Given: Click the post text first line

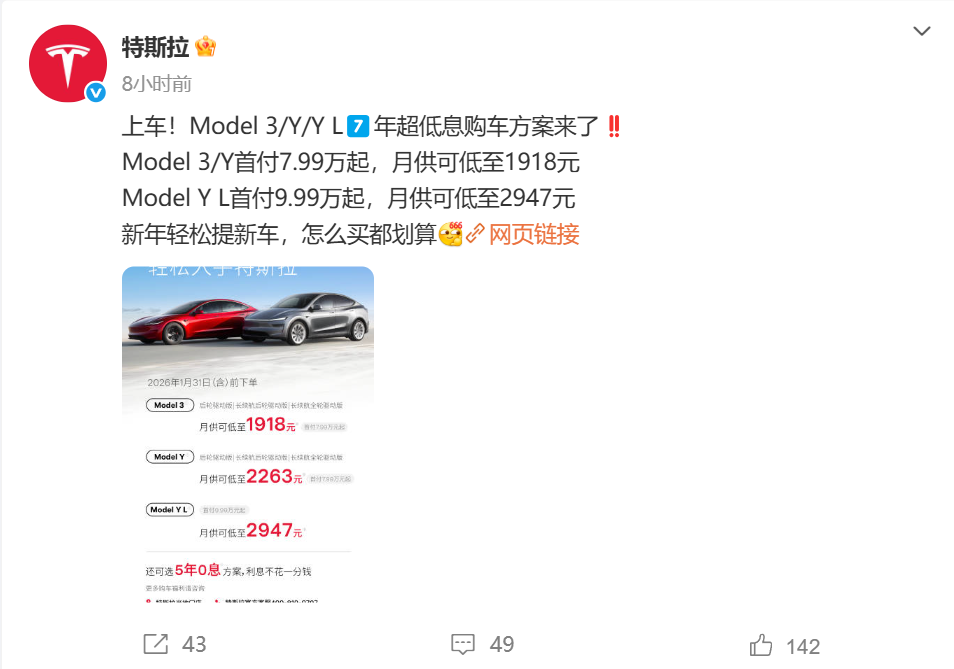Looking at the screenshot, I should tap(371, 127).
